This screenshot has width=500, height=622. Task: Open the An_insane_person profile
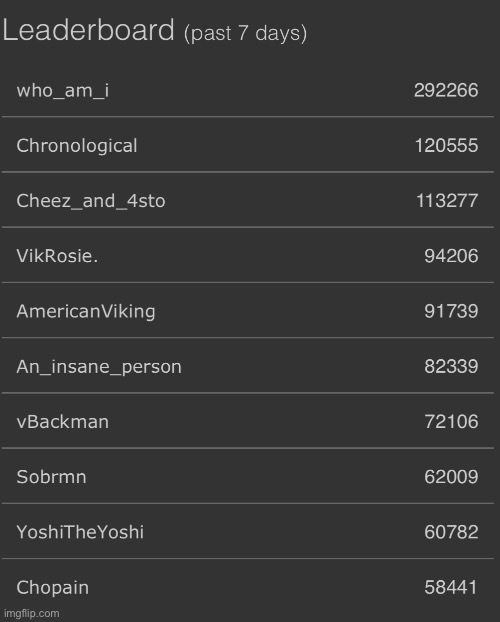pos(99,367)
